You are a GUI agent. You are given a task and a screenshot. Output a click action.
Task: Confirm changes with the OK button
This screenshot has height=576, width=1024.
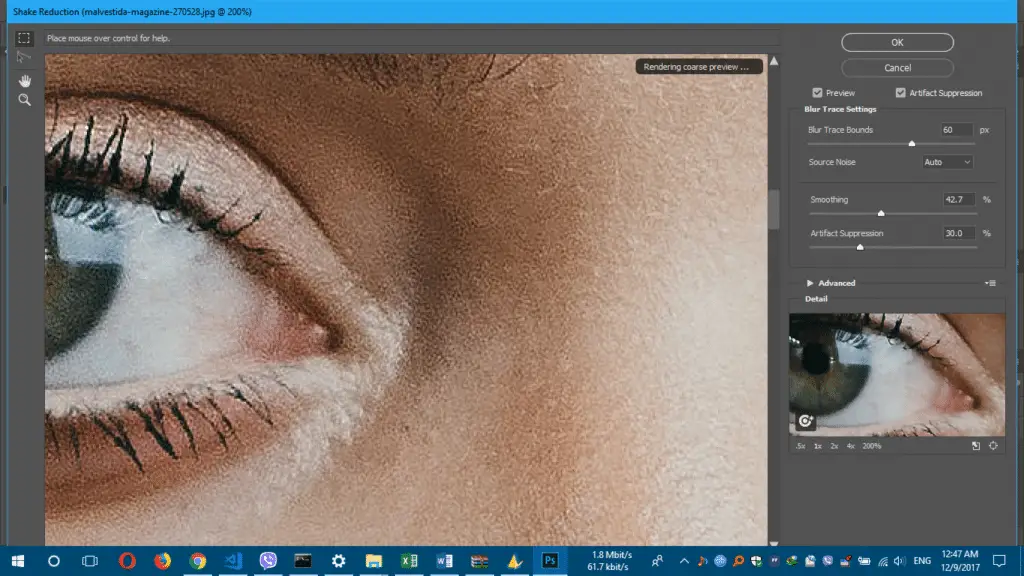pos(897,42)
